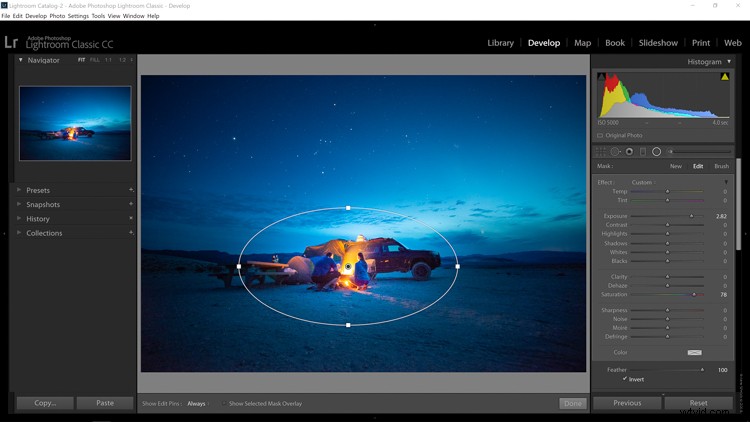Toggle the Invert mask checkbox
Screen dimensions: 750x422
[x=625, y=379]
